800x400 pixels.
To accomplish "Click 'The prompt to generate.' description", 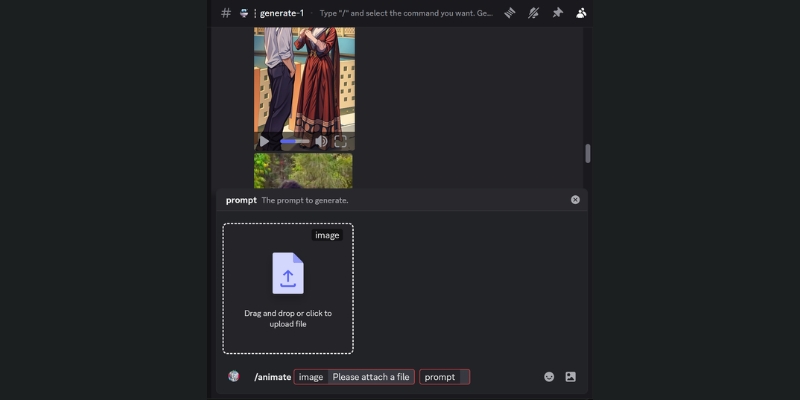I will click(305, 201).
